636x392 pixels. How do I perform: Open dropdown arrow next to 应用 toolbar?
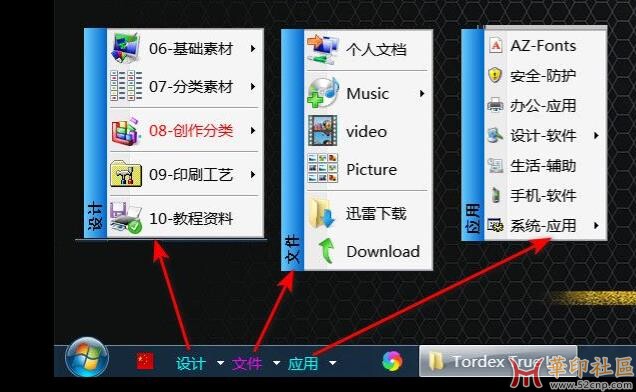tap(332, 362)
